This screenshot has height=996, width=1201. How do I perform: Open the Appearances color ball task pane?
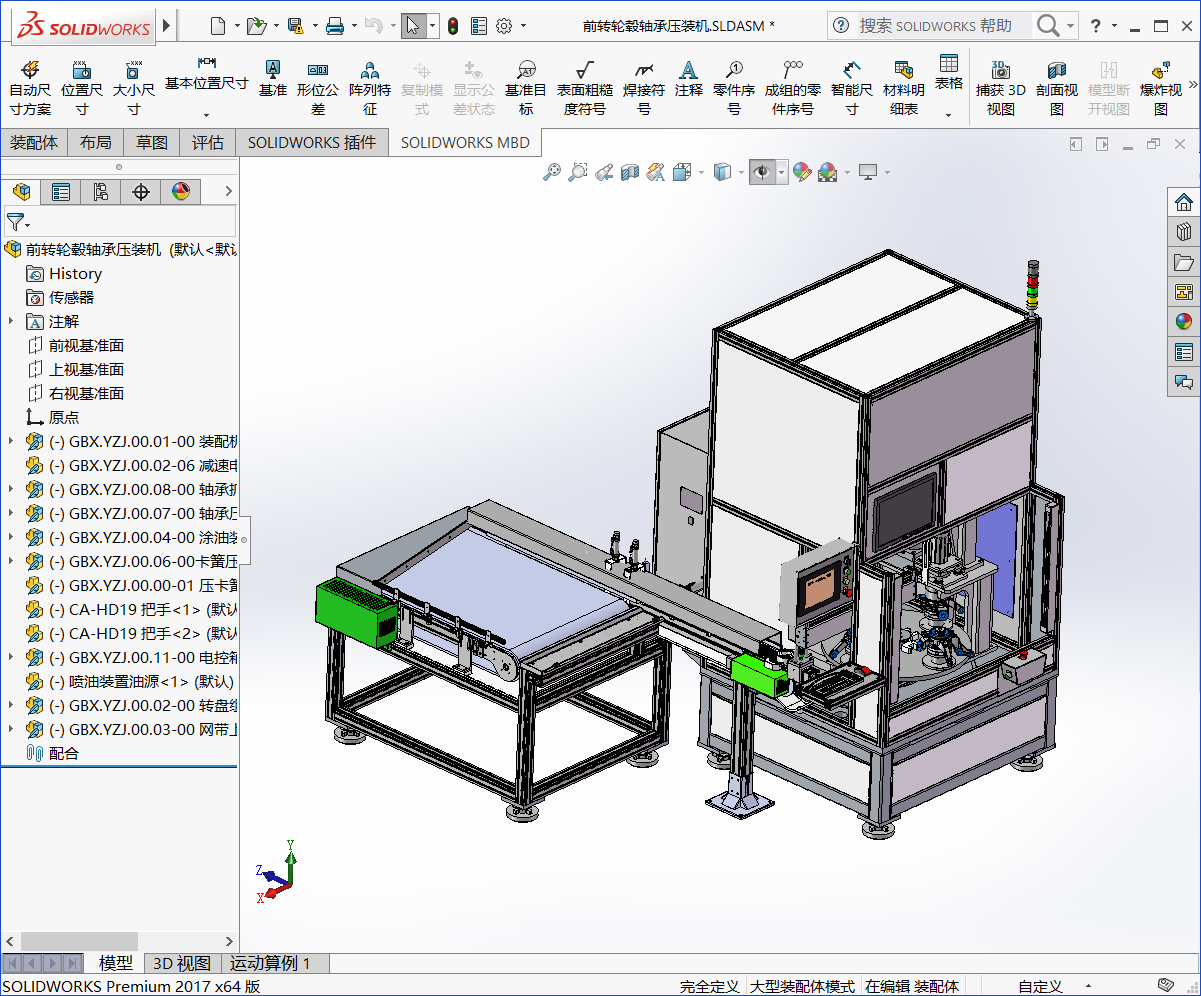1184,321
